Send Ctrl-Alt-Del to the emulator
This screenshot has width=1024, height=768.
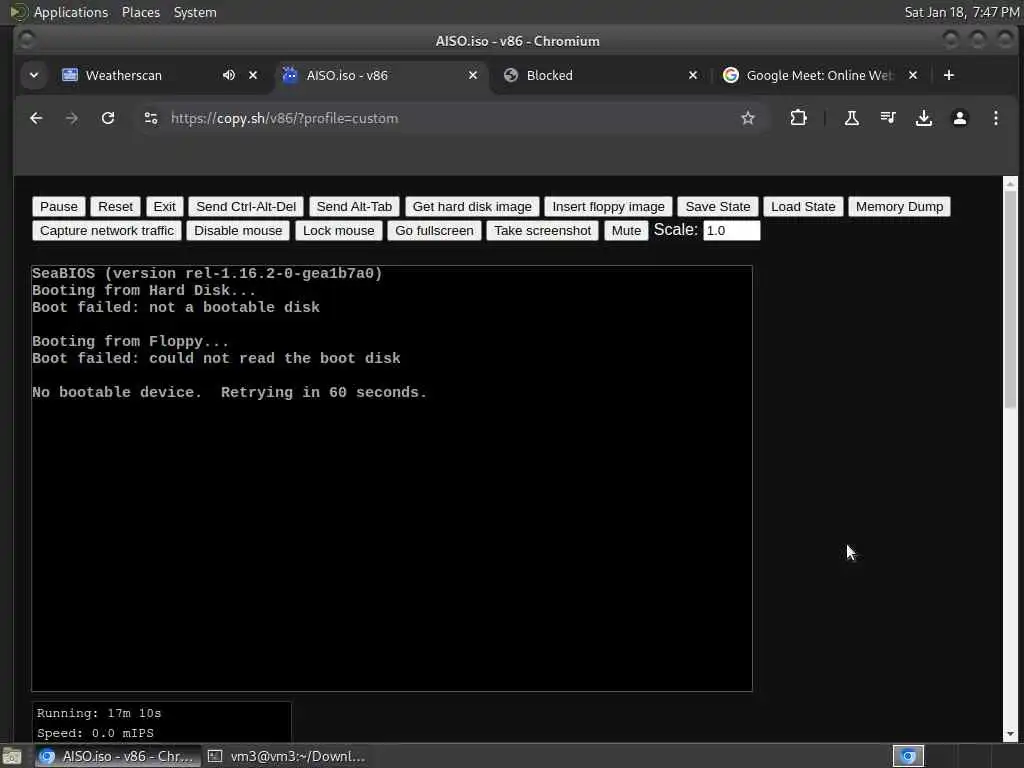(246, 206)
